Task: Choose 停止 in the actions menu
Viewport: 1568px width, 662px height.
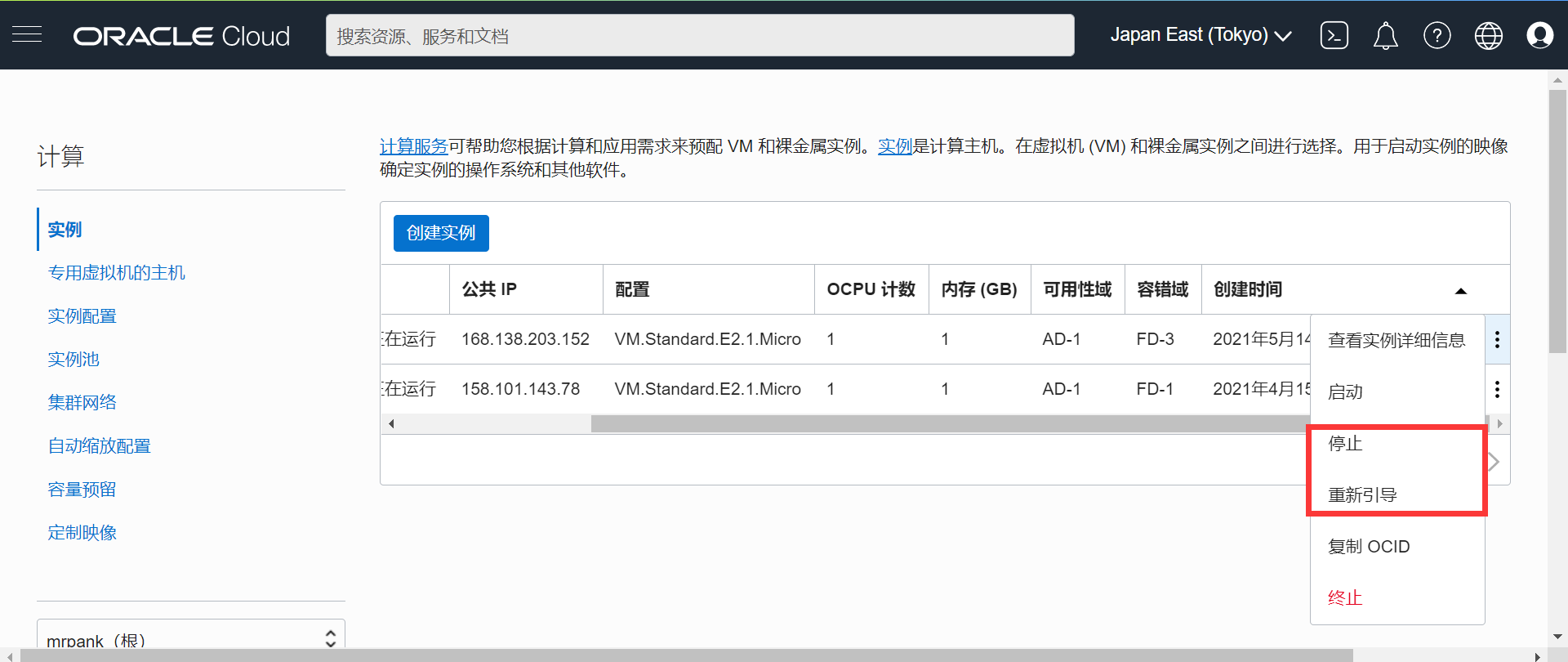Action: [1396, 443]
